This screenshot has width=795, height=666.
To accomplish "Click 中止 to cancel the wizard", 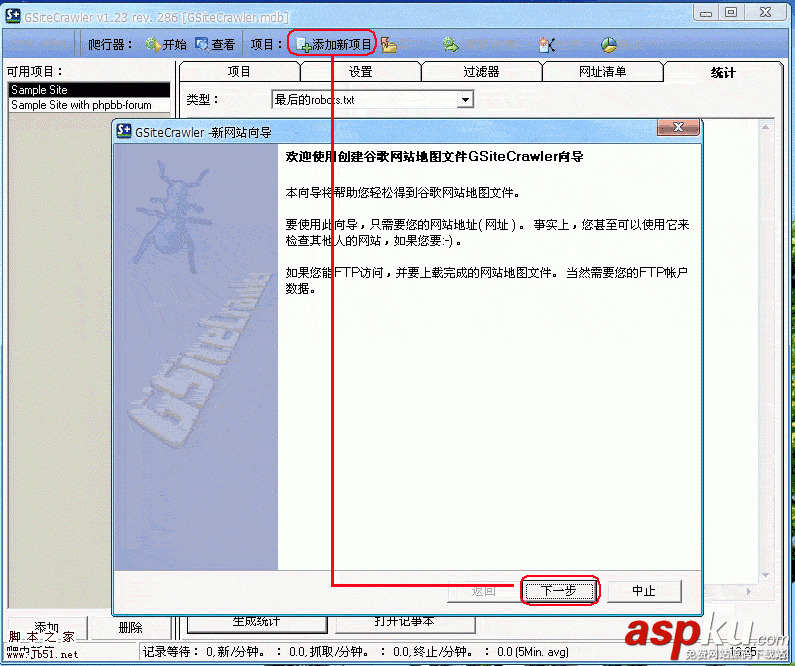I will click(644, 590).
